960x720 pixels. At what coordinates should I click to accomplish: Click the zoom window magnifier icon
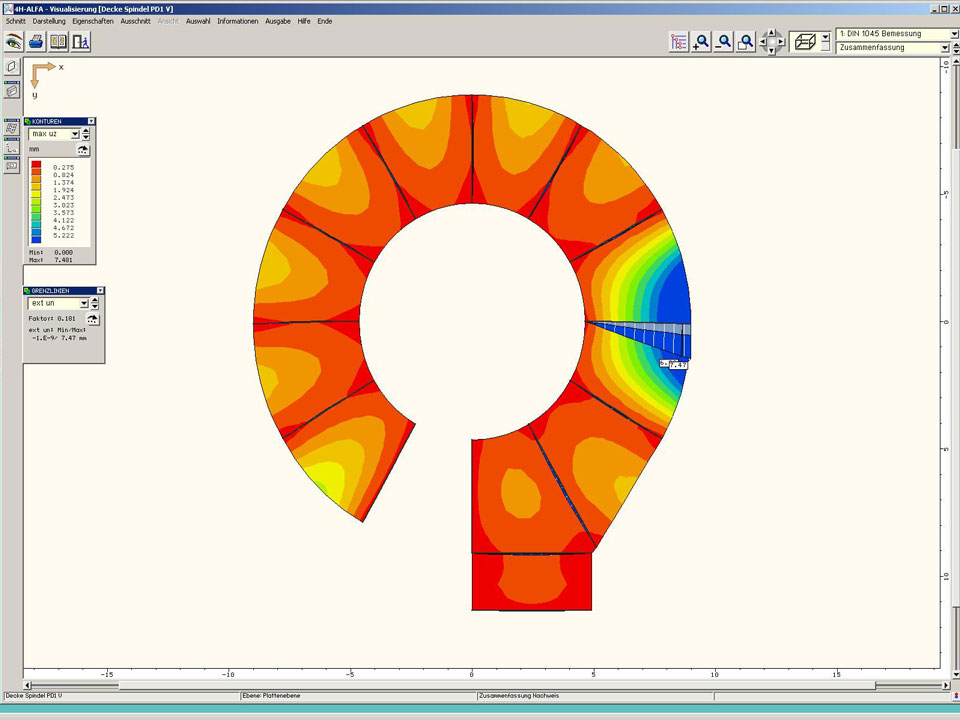pos(745,42)
